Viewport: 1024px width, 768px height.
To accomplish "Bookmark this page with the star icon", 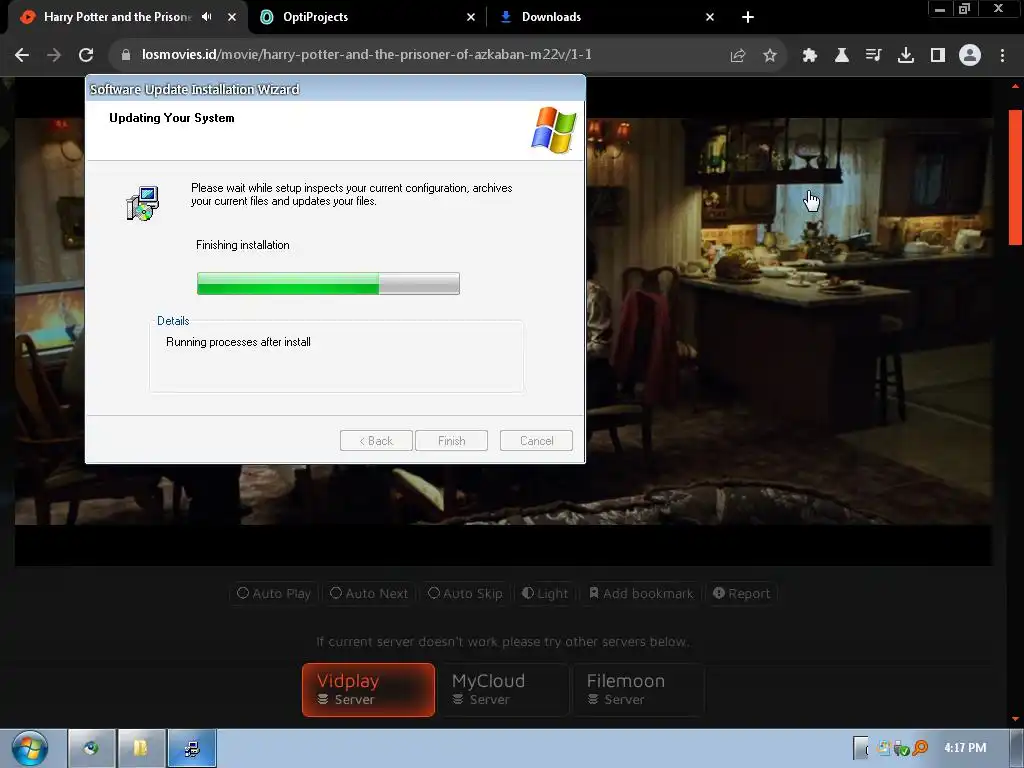I will pyautogui.click(x=770, y=55).
